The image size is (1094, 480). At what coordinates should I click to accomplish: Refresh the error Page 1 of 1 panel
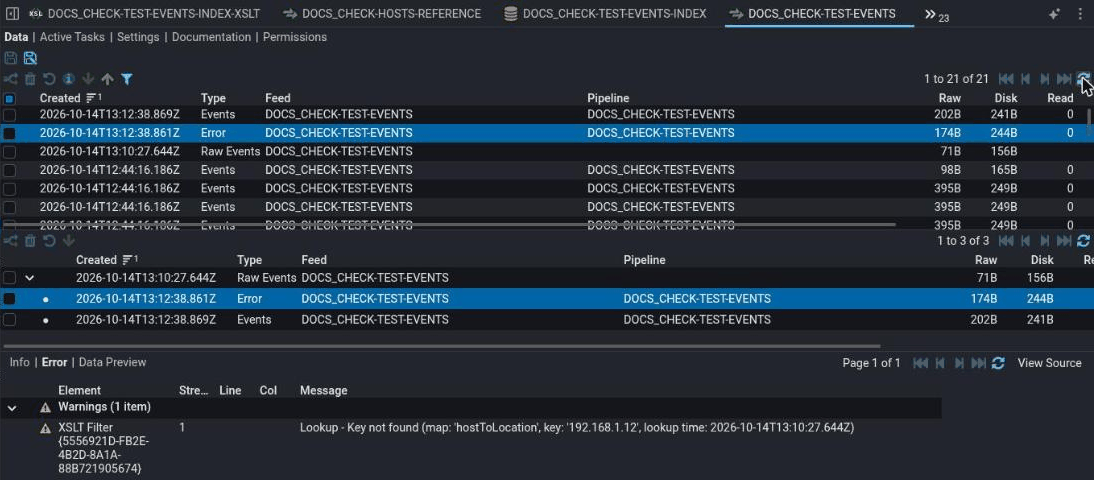click(998, 363)
